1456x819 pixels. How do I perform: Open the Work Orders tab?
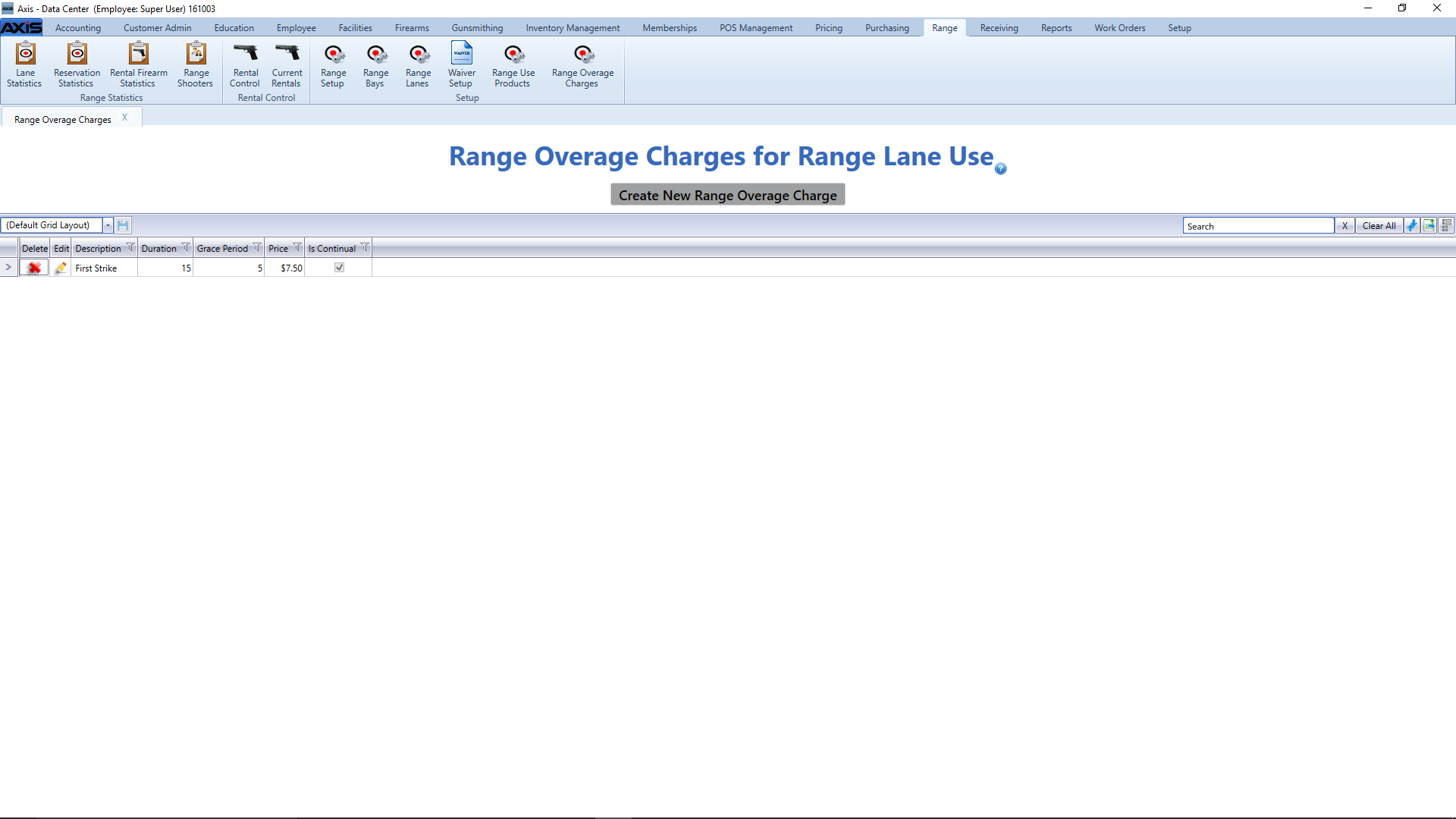click(x=1120, y=28)
